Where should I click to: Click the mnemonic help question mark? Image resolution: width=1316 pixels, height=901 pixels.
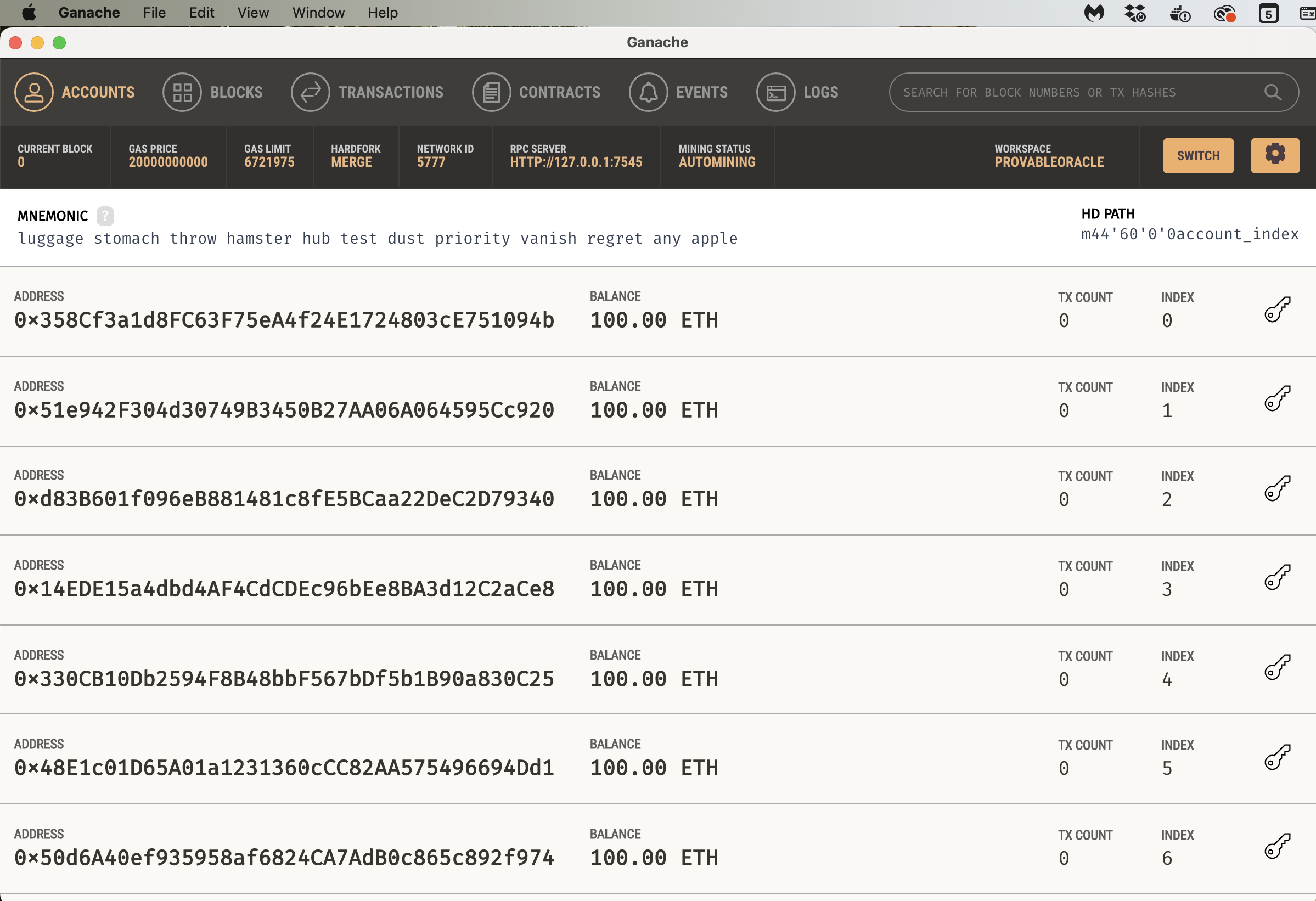click(105, 216)
